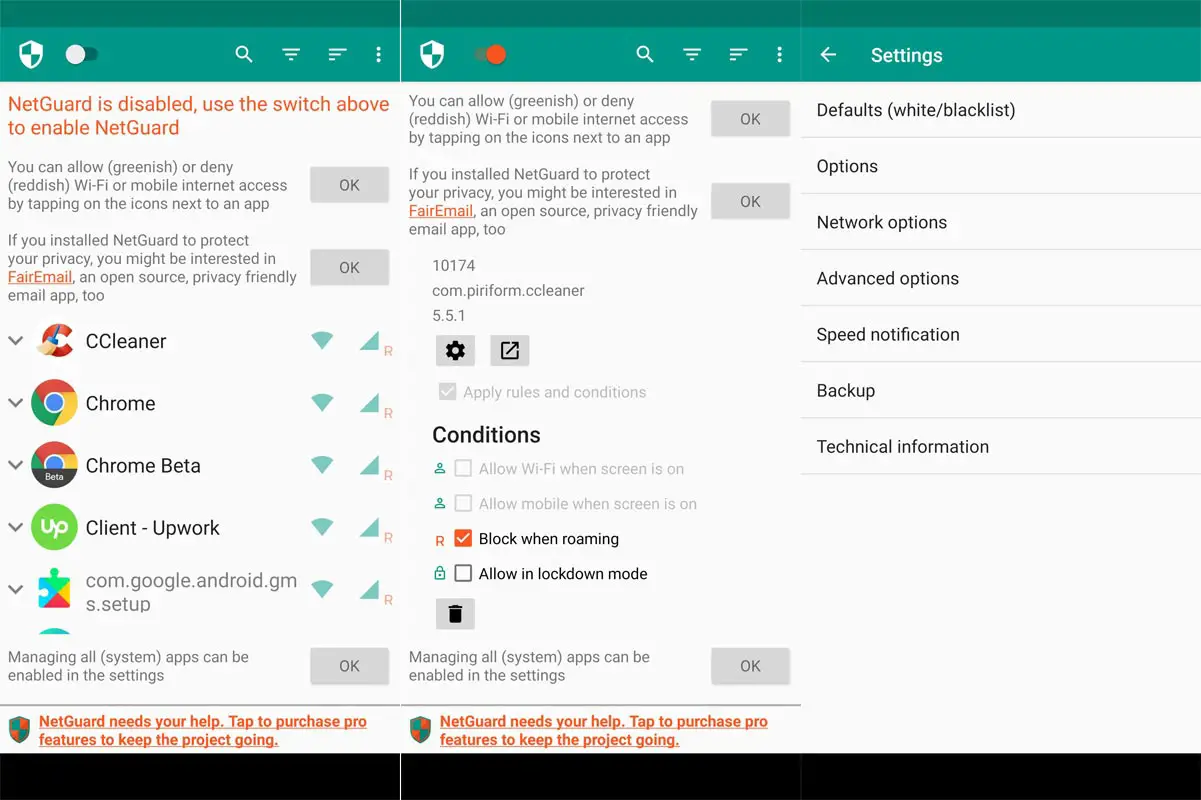Open Network options
This screenshot has width=1201, height=800.
pos(1001,222)
